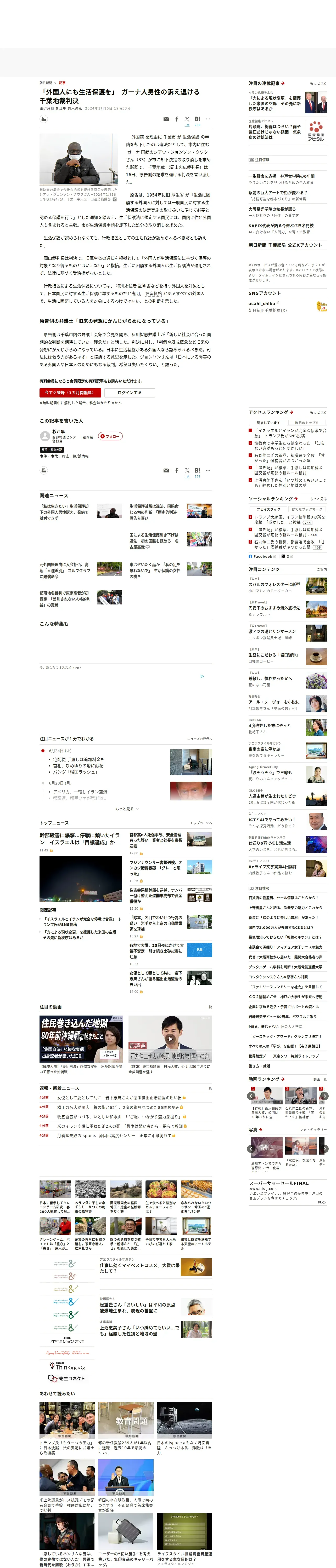Click the red arrow beside 注目の連載記事

[x=283, y=83]
